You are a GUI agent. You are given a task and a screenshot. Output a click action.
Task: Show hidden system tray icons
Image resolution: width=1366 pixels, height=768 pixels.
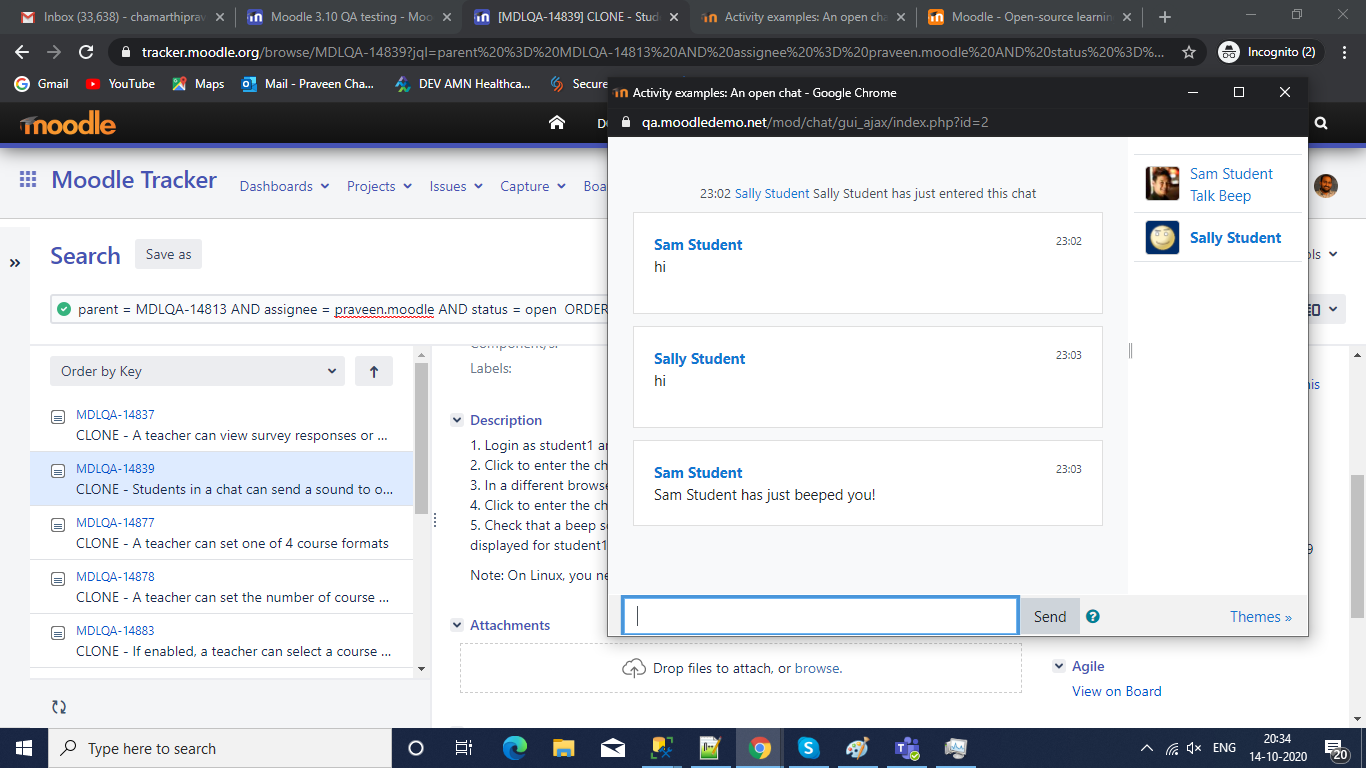click(1147, 748)
